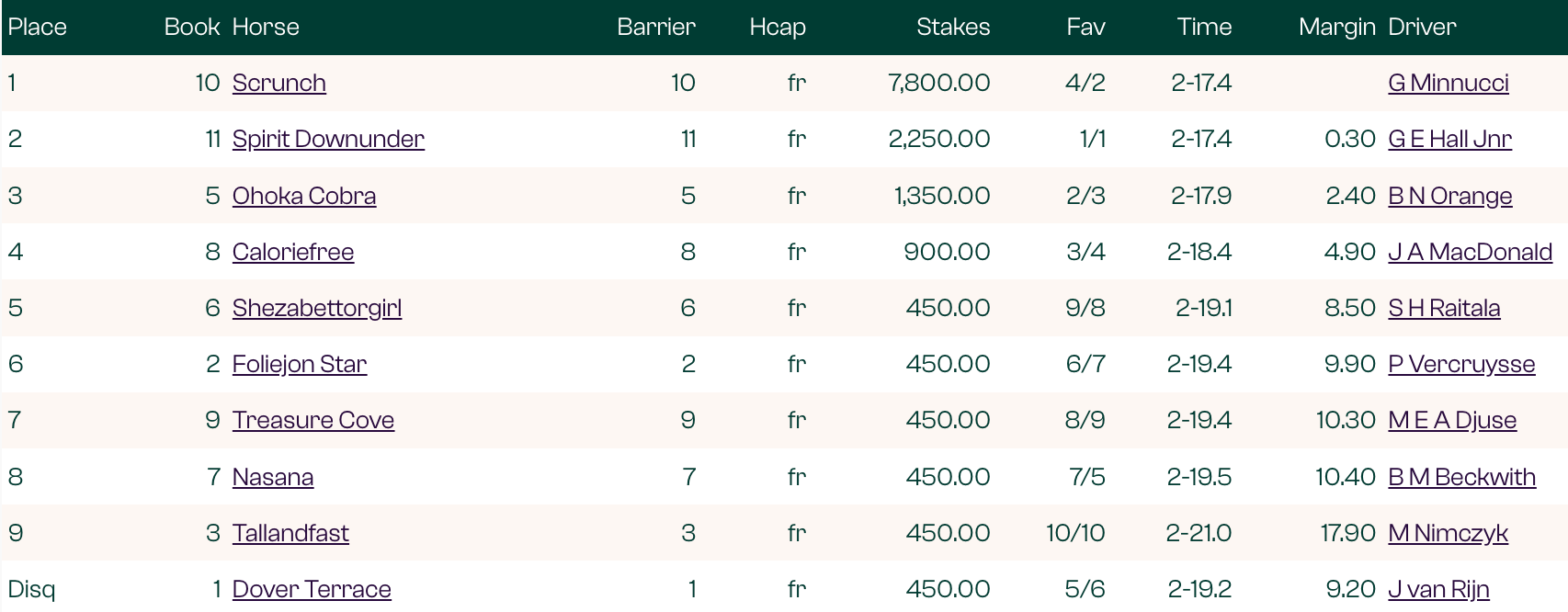Click driver G E Hall Jnr
Viewport: 1568px width, 612px height.
[1449, 139]
